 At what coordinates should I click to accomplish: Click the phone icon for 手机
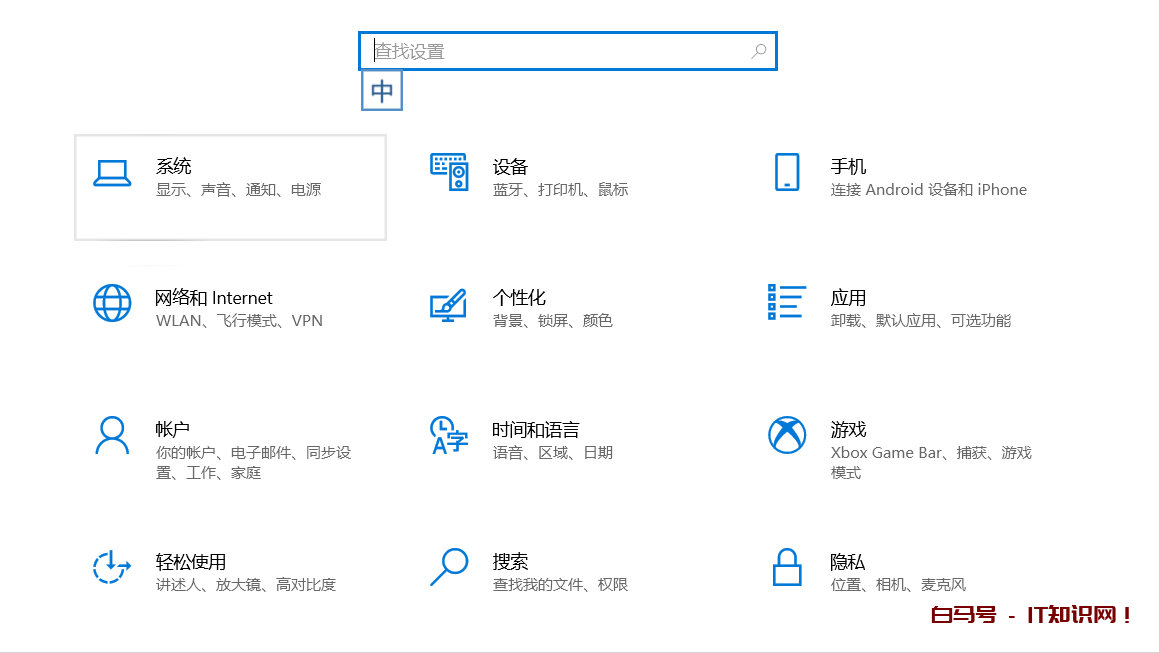pyautogui.click(x=787, y=172)
